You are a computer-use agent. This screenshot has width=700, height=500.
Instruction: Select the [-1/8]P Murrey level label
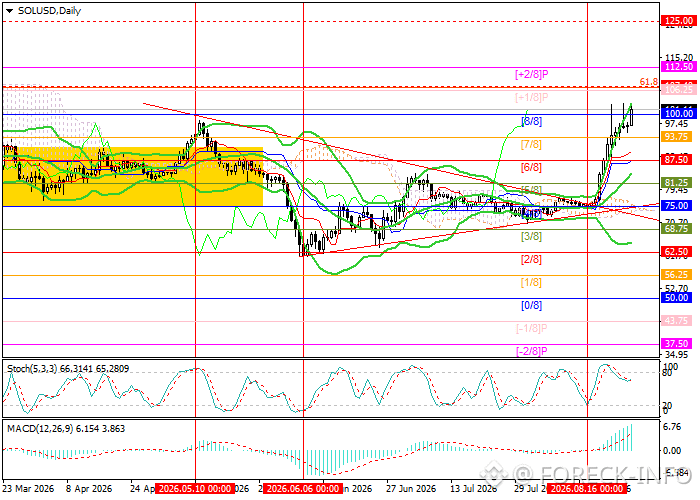pos(531,329)
